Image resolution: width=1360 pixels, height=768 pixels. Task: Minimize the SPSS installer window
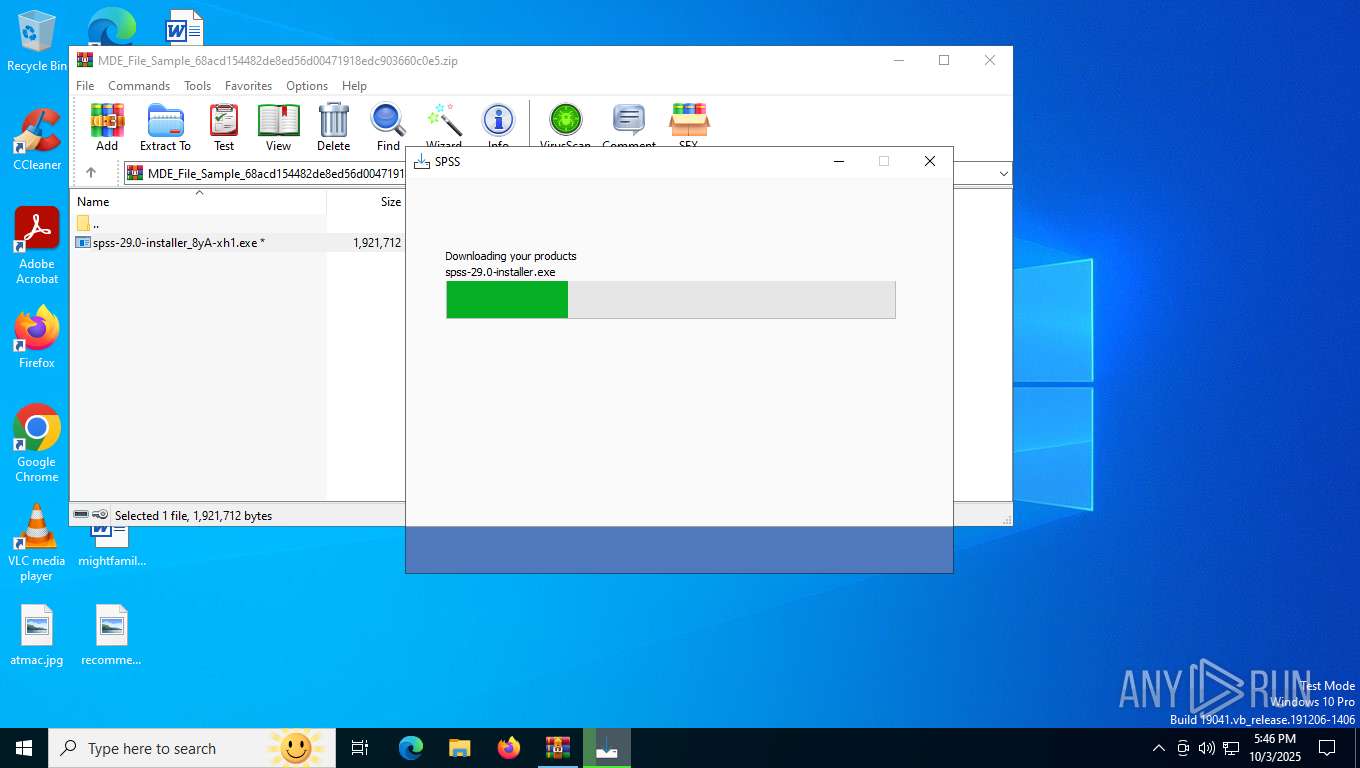[x=839, y=161]
